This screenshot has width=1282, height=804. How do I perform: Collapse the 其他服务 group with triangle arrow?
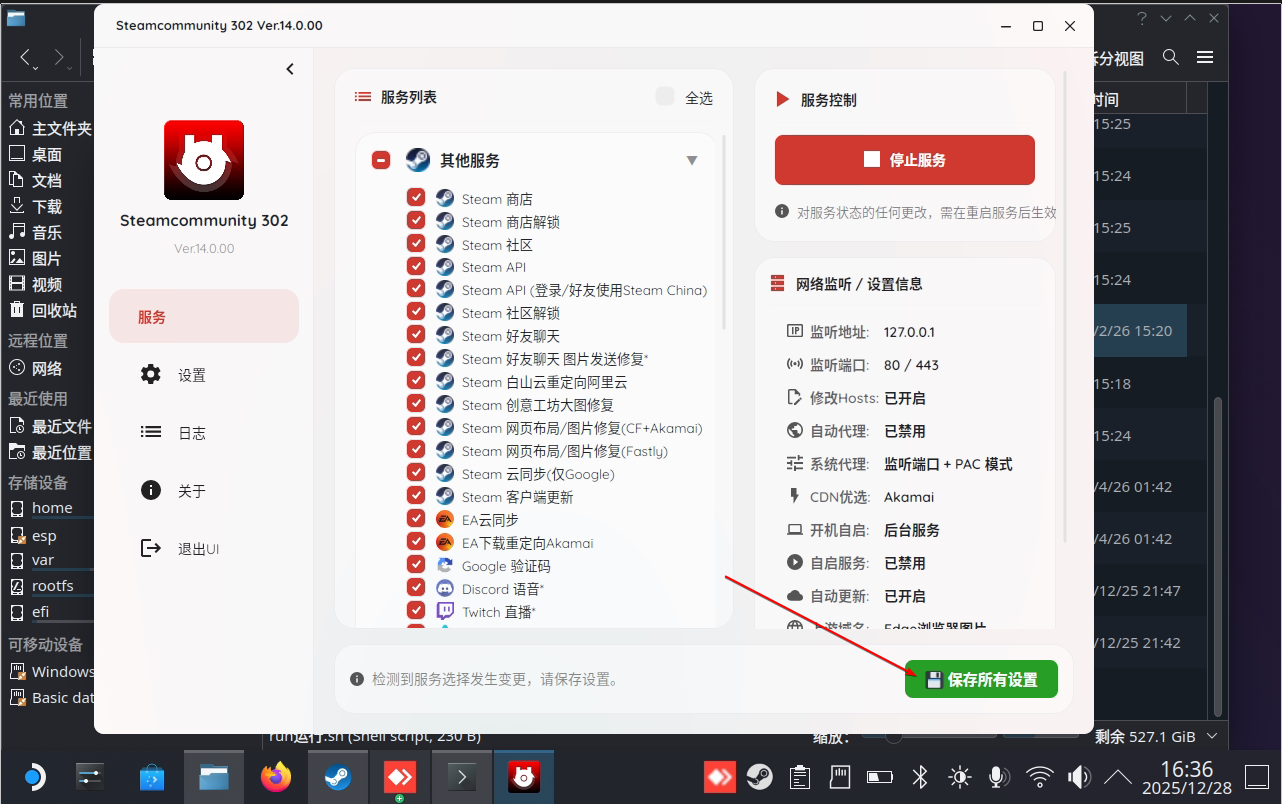pos(692,161)
